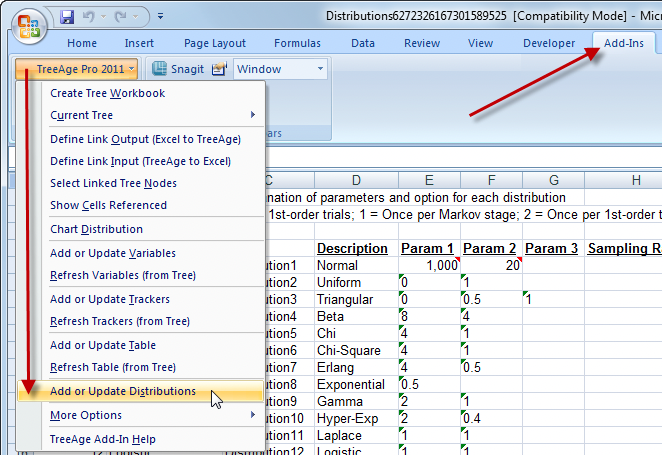
Task: Select Define Link Input (TreeAge to Excel)
Action: [140, 161]
